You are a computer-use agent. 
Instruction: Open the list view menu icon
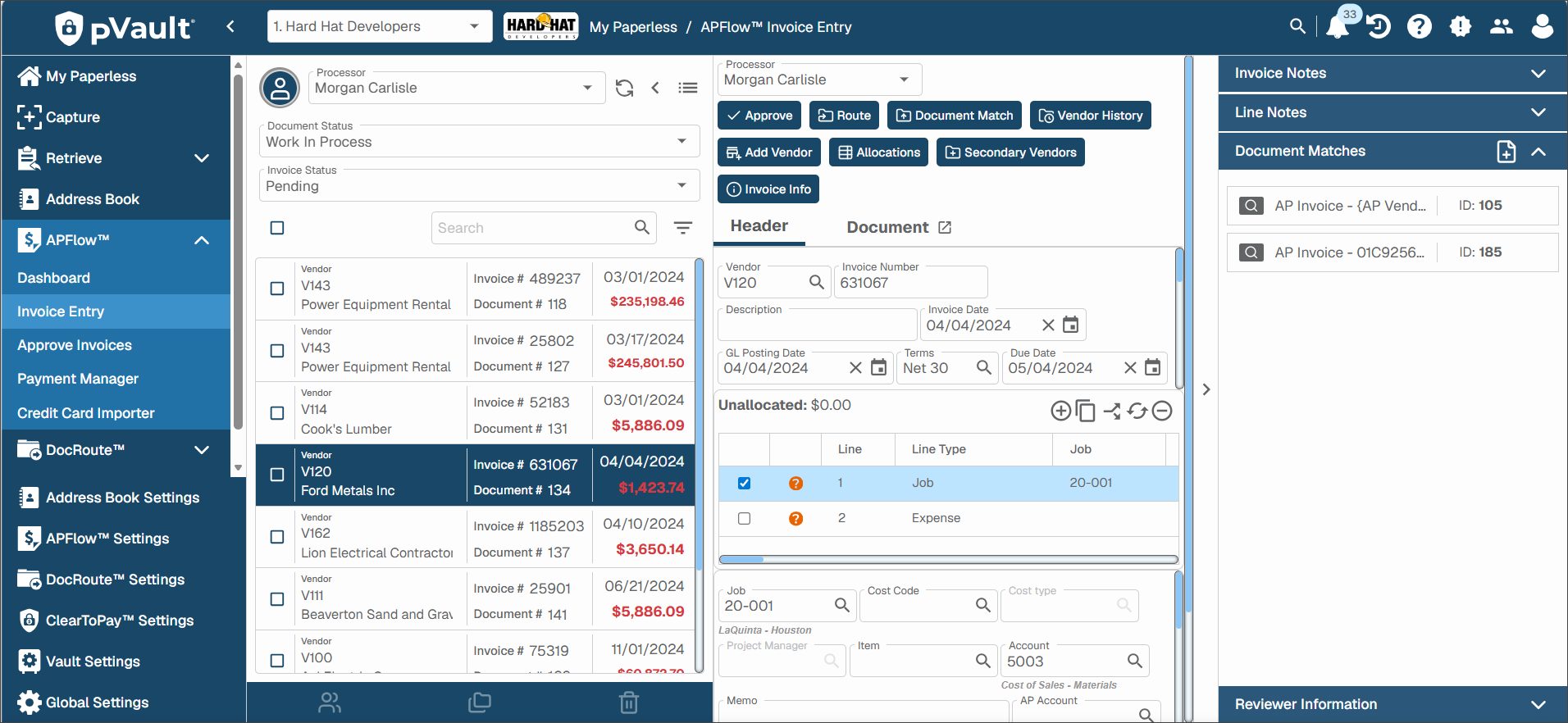click(x=688, y=88)
